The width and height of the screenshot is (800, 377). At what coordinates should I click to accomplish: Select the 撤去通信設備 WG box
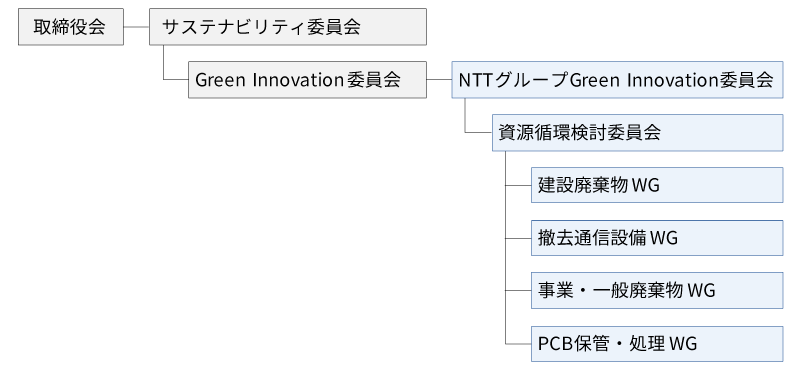click(x=657, y=238)
